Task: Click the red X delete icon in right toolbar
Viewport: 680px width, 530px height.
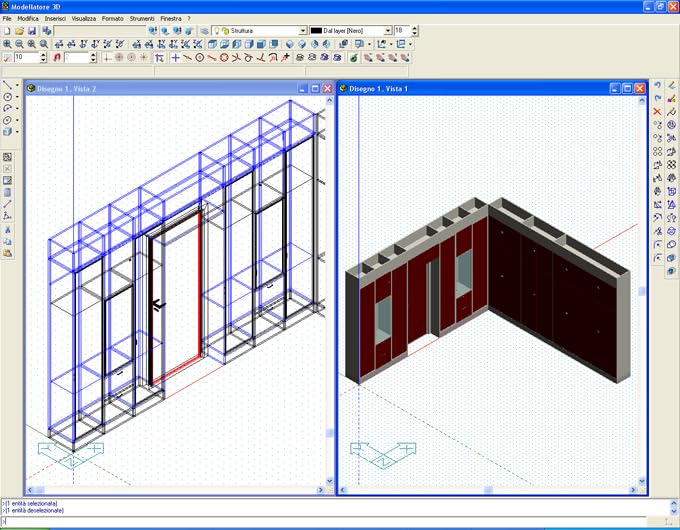Action: [x=657, y=111]
